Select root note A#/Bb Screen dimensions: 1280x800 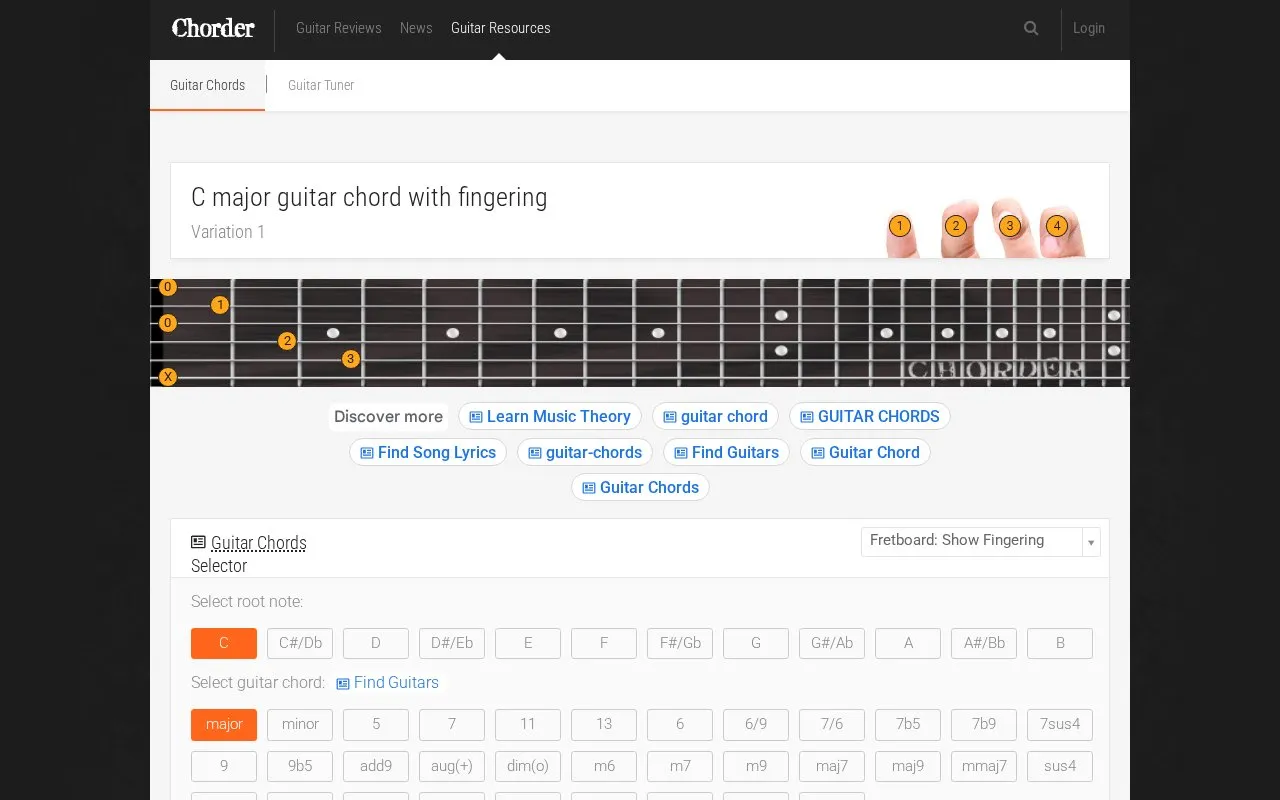[x=984, y=643]
